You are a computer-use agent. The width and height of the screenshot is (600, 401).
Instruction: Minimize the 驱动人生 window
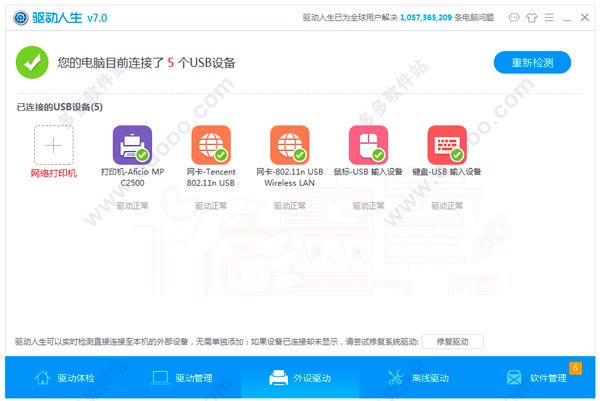point(567,18)
